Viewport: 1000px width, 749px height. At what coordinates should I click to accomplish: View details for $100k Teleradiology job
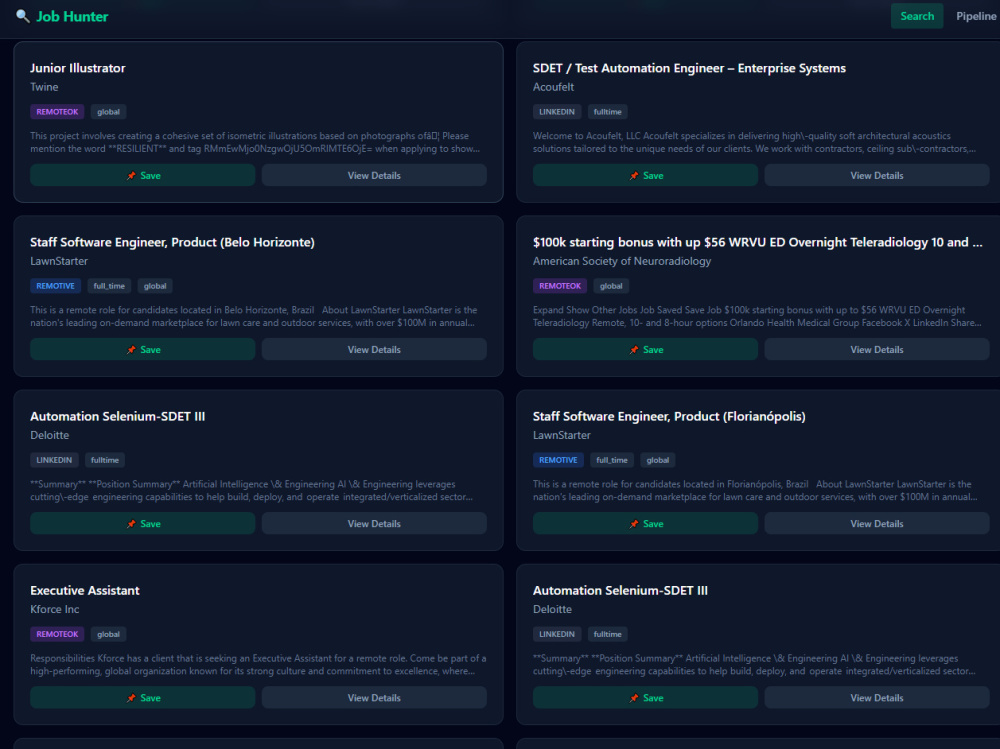(877, 350)
